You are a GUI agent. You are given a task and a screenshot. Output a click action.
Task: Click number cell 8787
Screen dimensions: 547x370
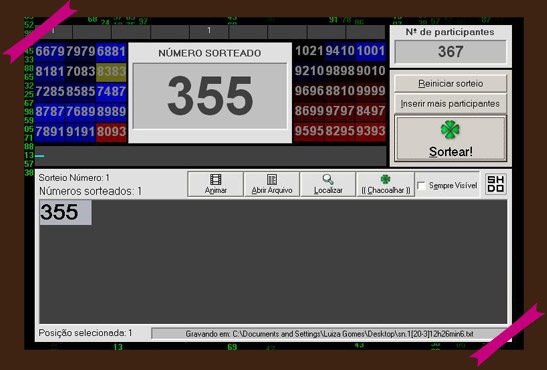50,112
